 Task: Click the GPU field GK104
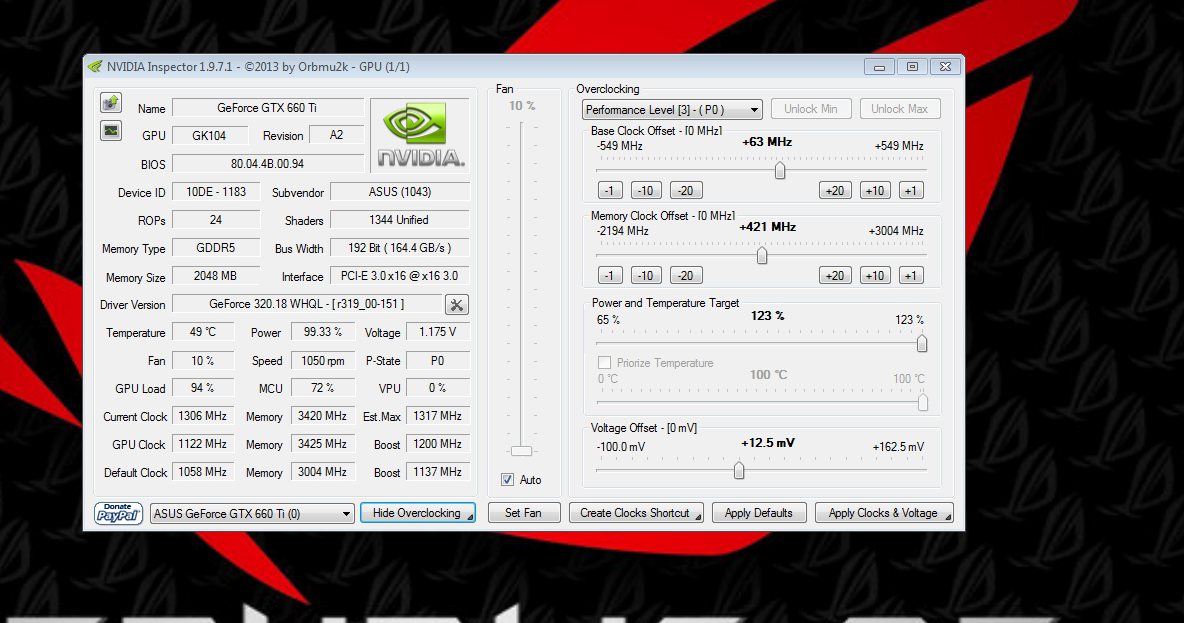(x=209, y=136)
